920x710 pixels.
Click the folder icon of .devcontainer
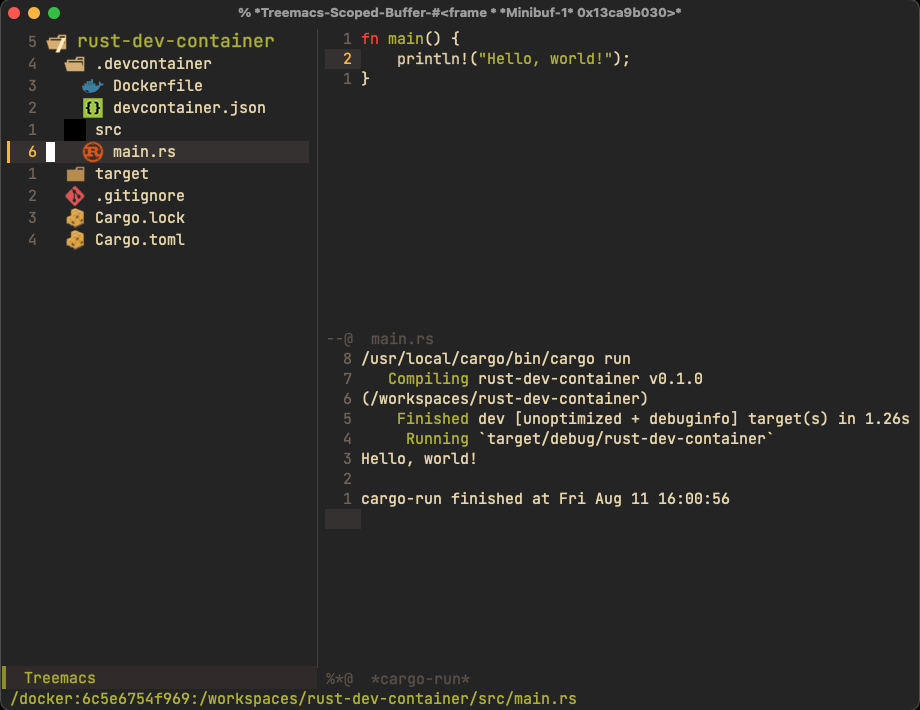click(x=74, y=64)
